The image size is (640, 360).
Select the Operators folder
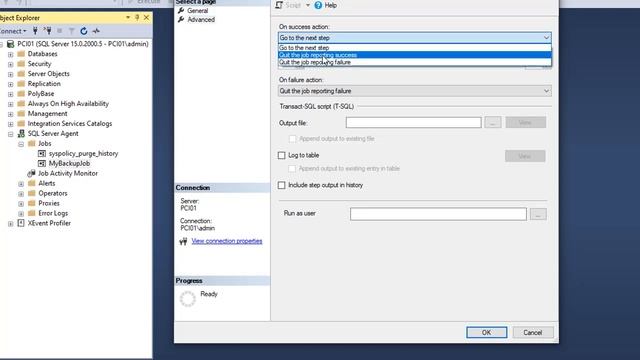(x=53, y=193)
